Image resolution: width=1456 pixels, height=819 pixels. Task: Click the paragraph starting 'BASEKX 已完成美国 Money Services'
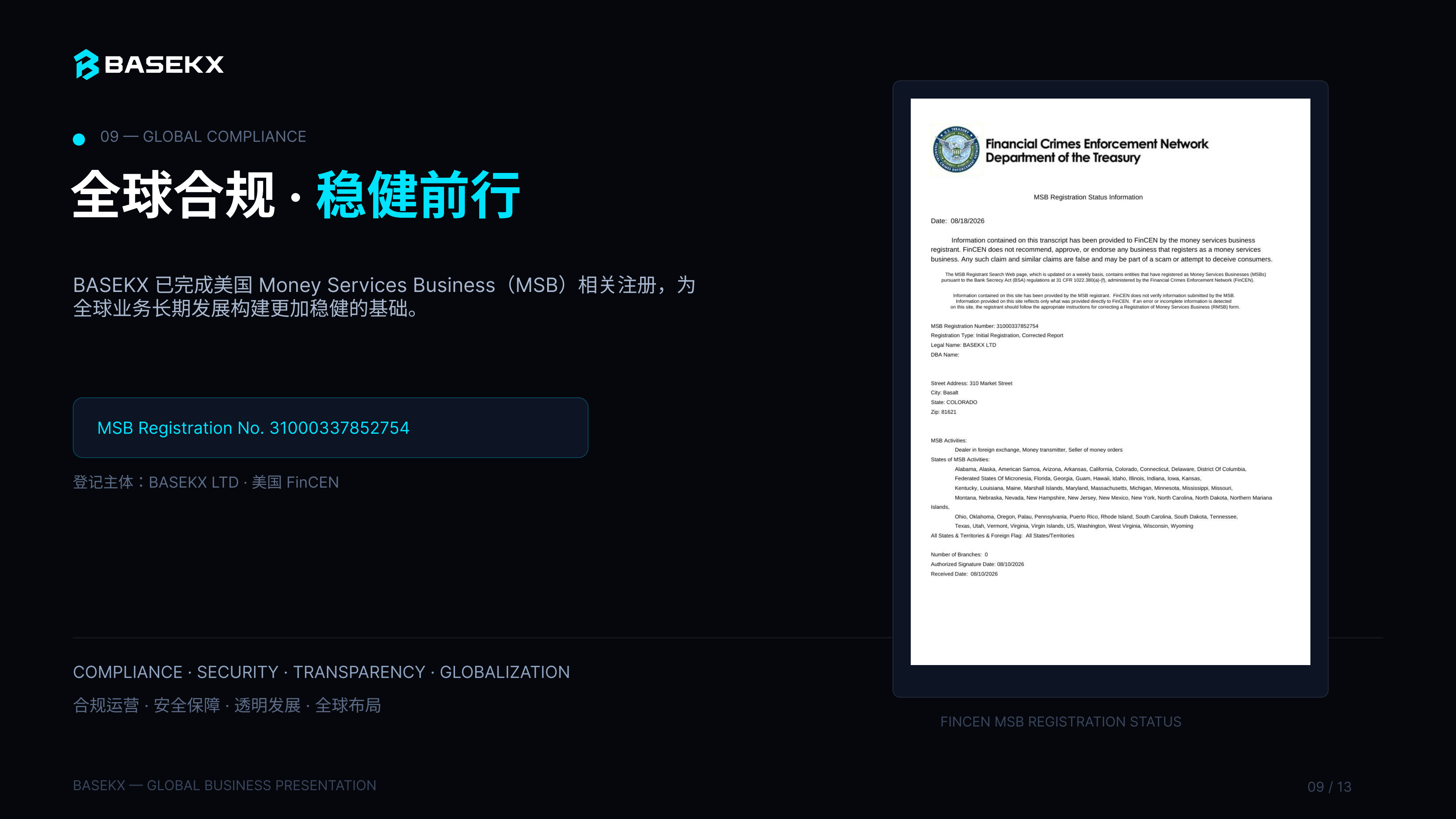click(384, 297)
